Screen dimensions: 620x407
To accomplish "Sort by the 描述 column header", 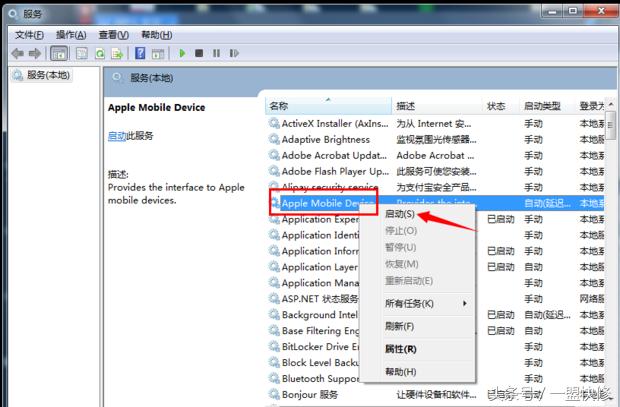I will click(x=437, y=106).
